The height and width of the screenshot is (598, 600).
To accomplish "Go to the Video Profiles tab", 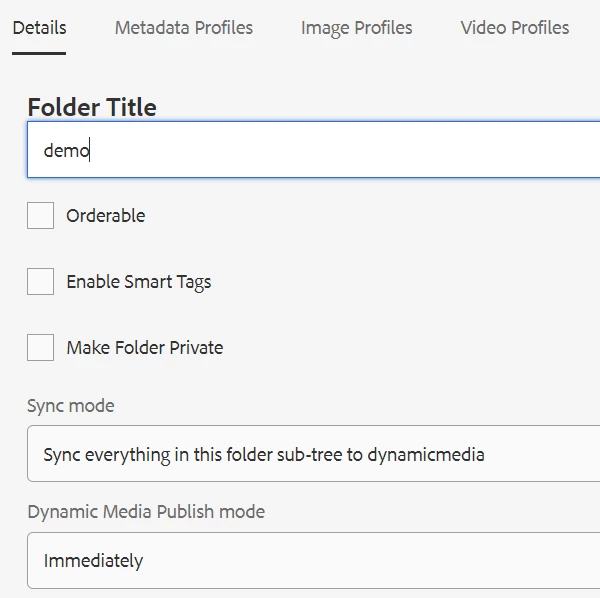I will pyautogui.click(x=514, y=28).
